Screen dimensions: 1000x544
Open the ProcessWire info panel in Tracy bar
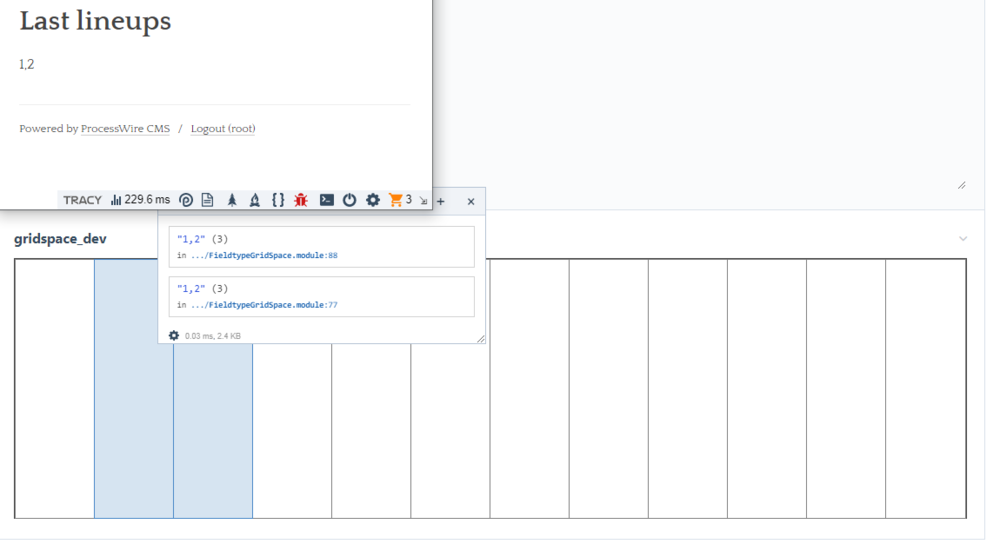click(x=186, y=200)
